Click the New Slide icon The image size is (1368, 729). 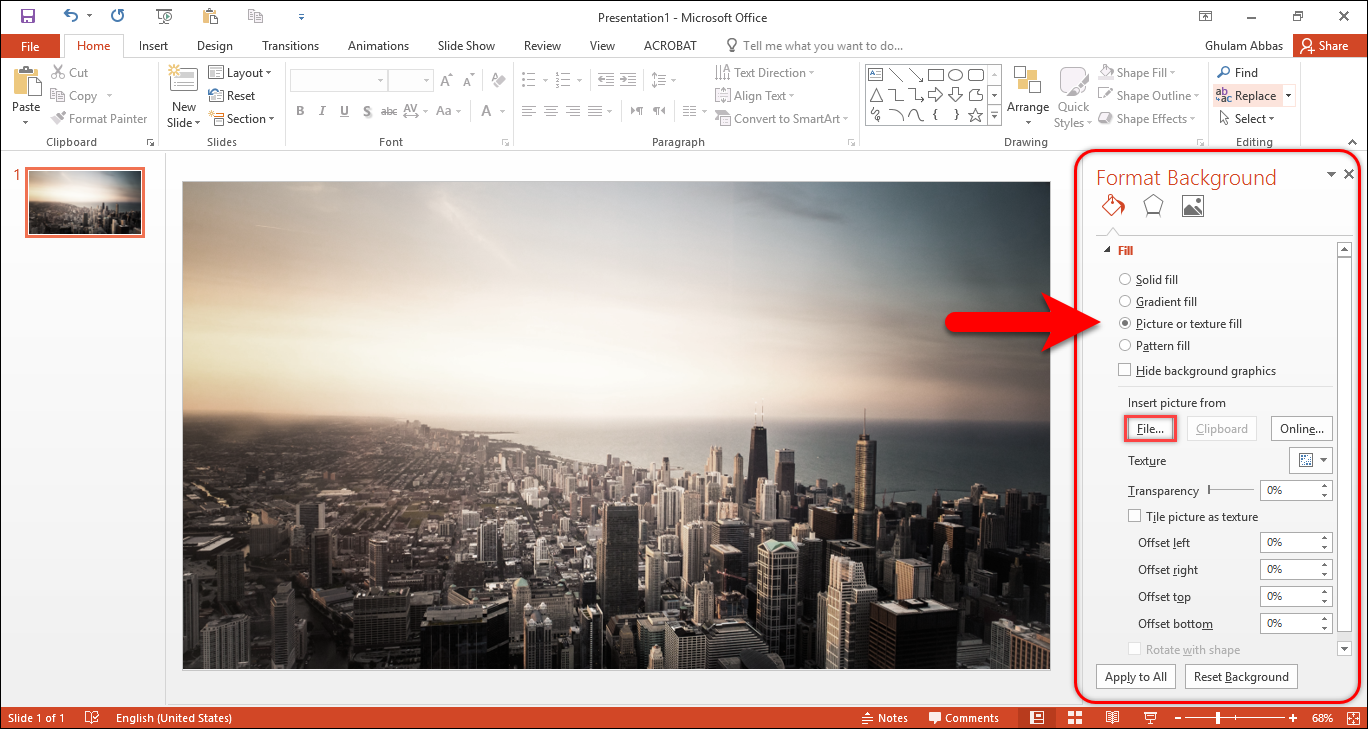tap(184, 87)
